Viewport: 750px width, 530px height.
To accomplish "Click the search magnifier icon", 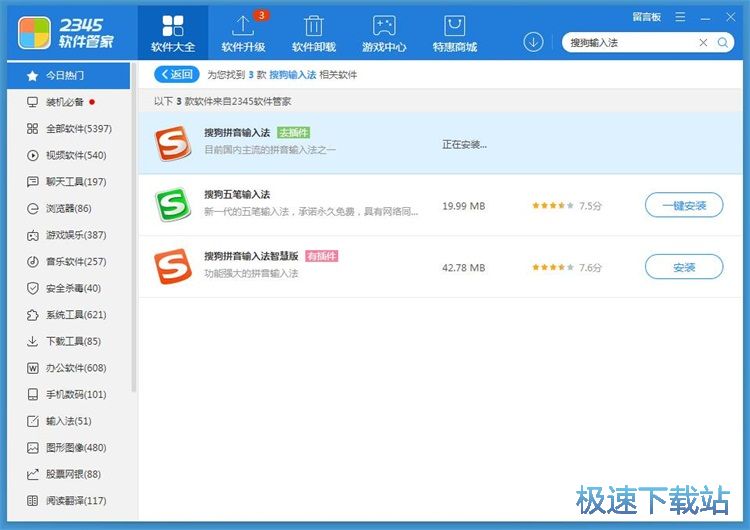I will click(723, 42).
